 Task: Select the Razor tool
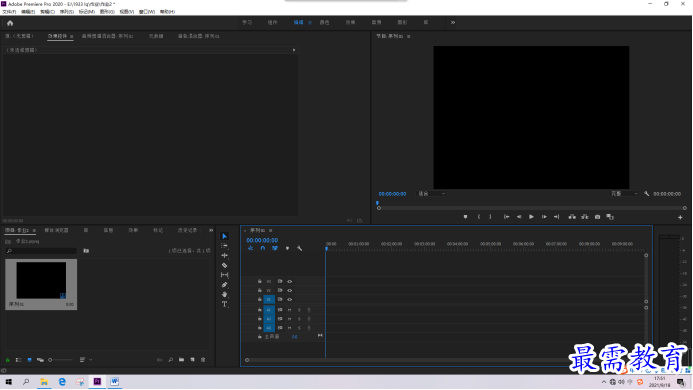point(225,265)
